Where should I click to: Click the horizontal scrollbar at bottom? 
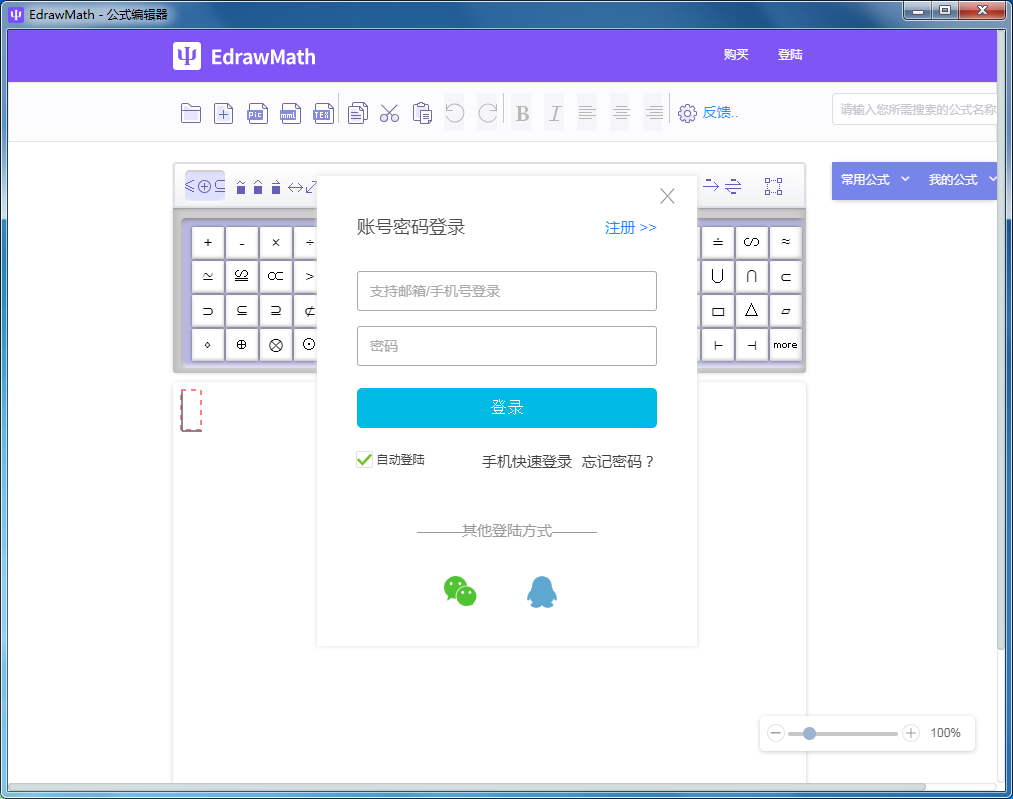pyautogui.click(x=466, y=787)
